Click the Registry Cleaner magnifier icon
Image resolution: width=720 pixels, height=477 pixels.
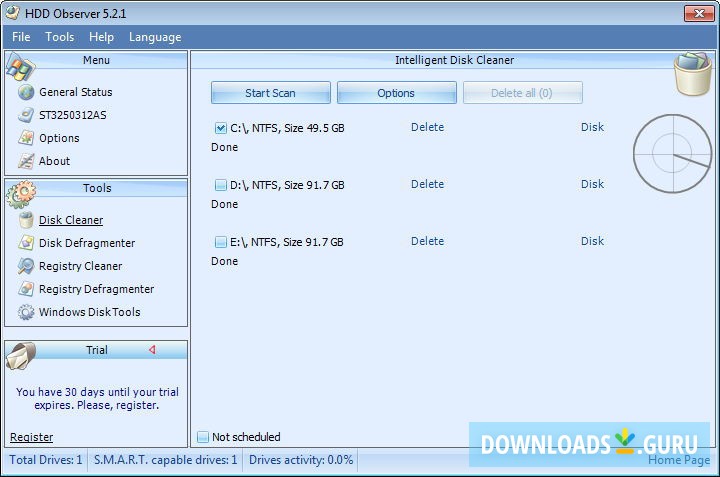click(x=26, y=266)
